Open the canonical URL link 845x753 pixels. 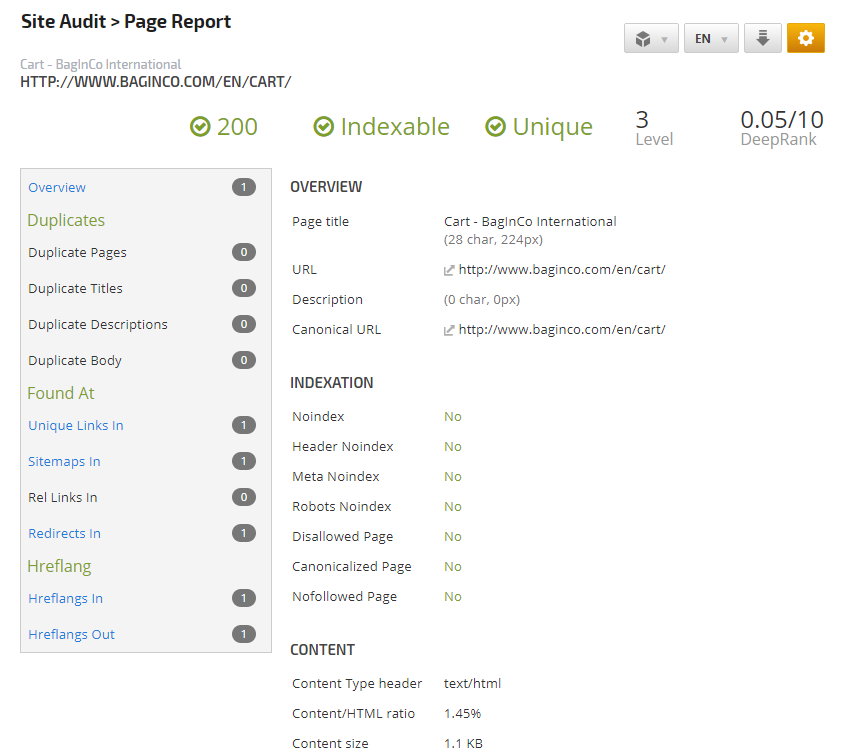tap(561, 330)
